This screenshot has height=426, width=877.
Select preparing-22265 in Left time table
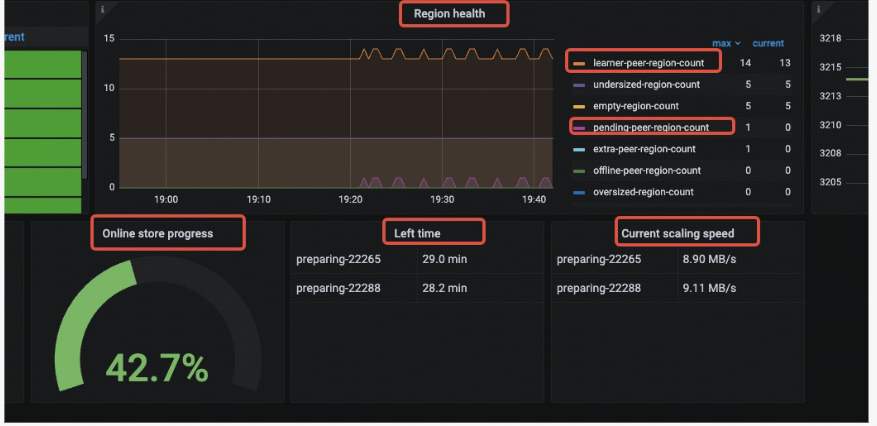tap(338, 259)
